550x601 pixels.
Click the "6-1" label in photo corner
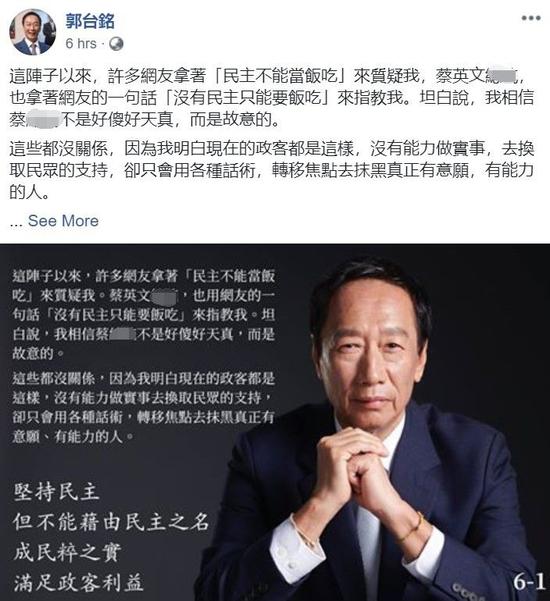[x=529, y=582]
